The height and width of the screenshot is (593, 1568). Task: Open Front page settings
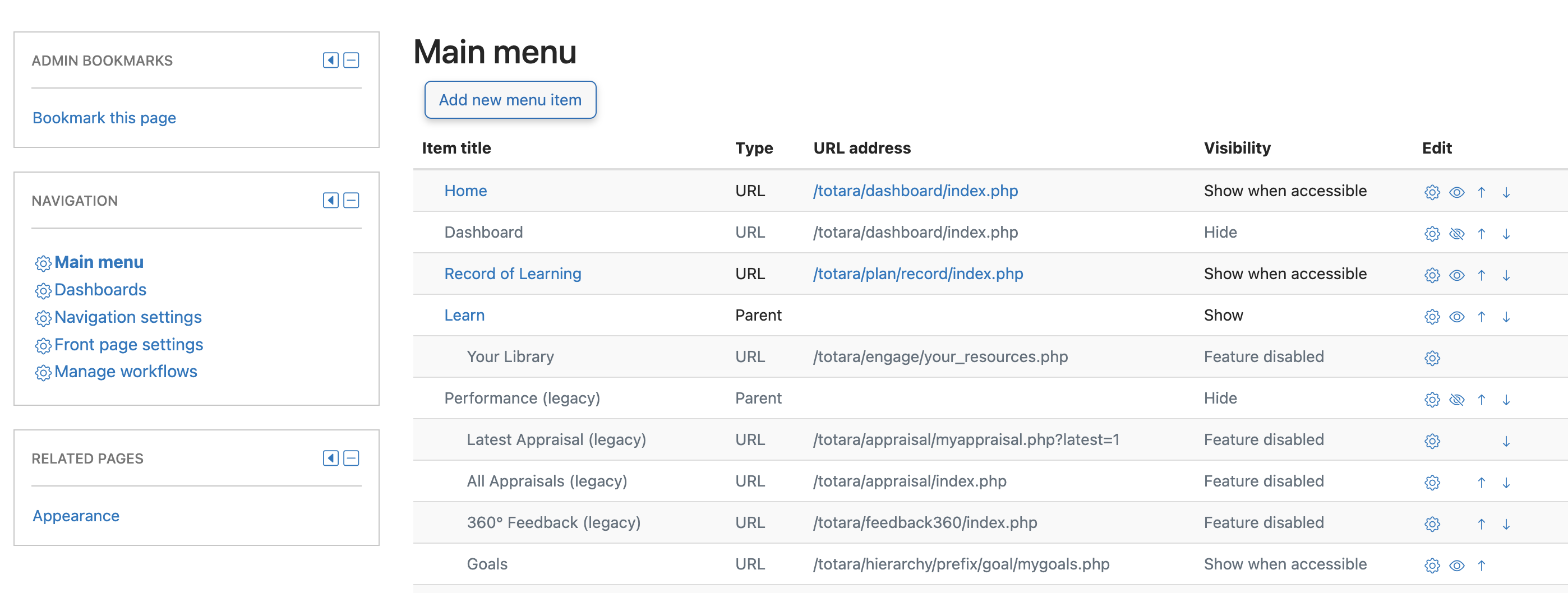pos(128,344)
